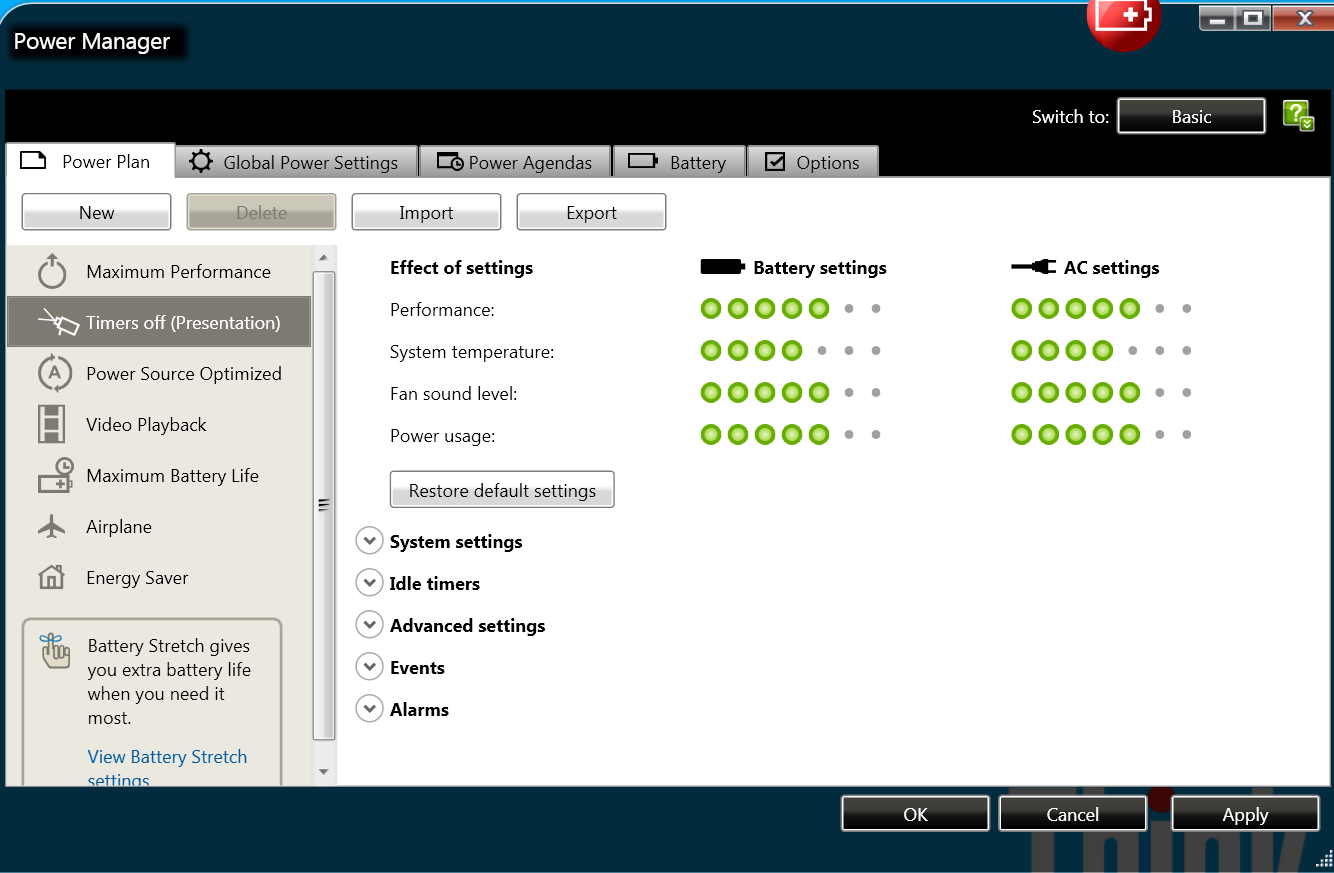Click the Battery Stretch reminder finger icon

coord(55,650)
